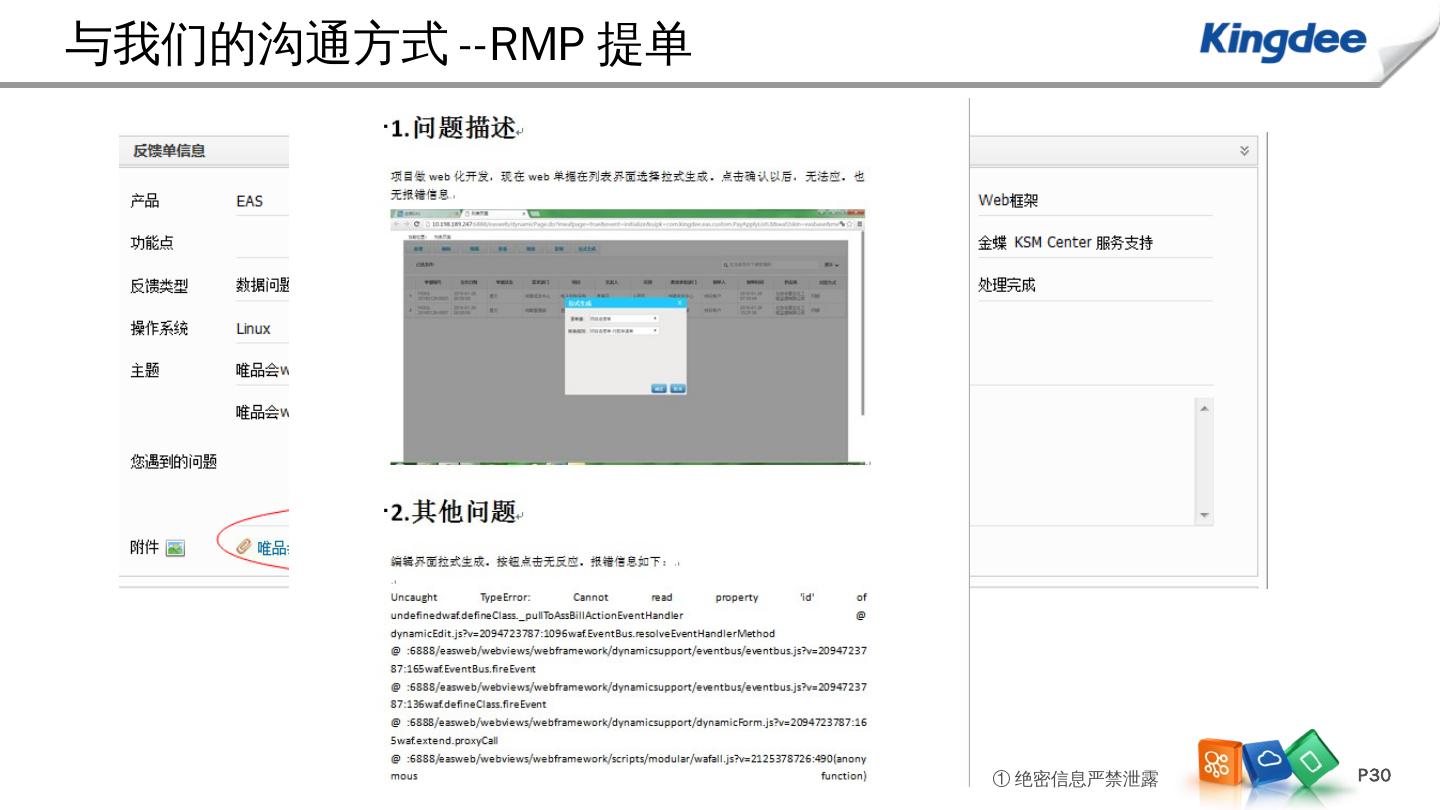Click the confirm button in popup dialog

coord(659,388)
